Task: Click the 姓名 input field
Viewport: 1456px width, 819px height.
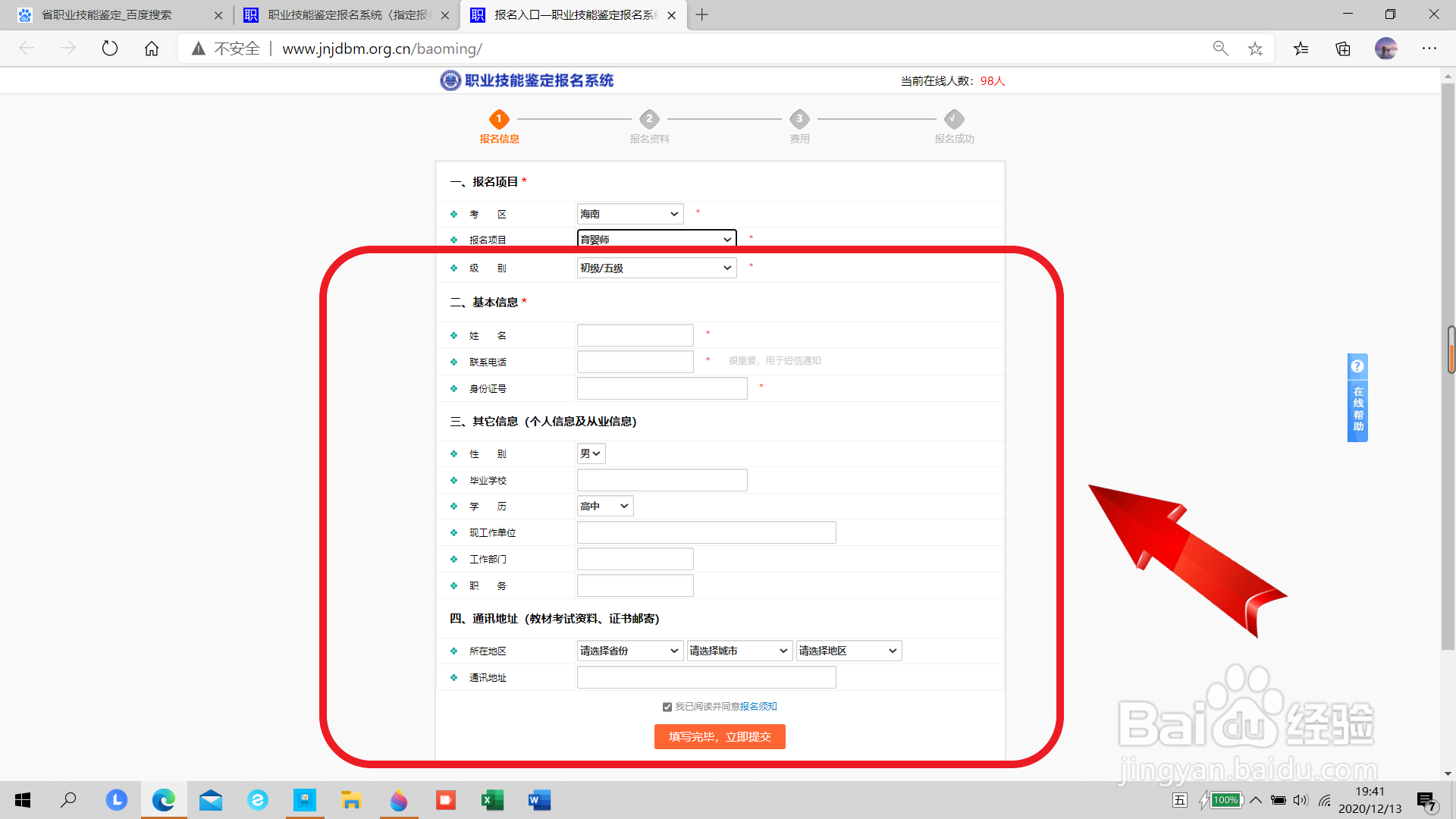Action: click(x=635, y=334)
